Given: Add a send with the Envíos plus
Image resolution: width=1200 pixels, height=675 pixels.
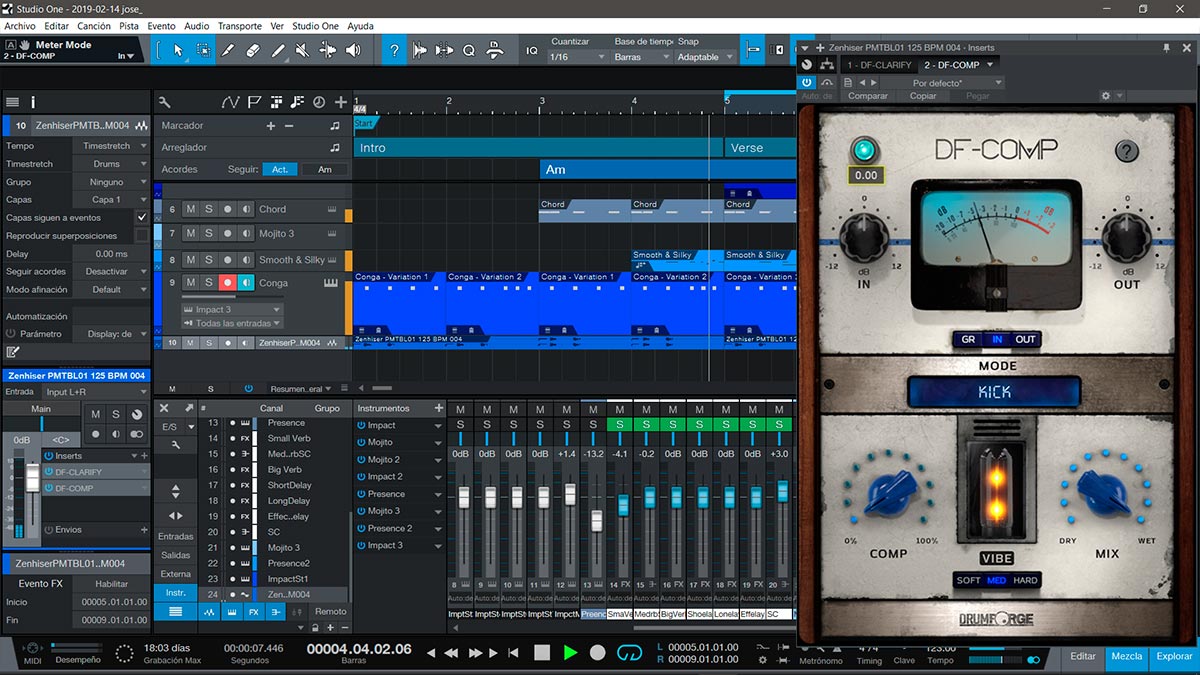Looking at the screenshot, I should click(x=143, y=530).
